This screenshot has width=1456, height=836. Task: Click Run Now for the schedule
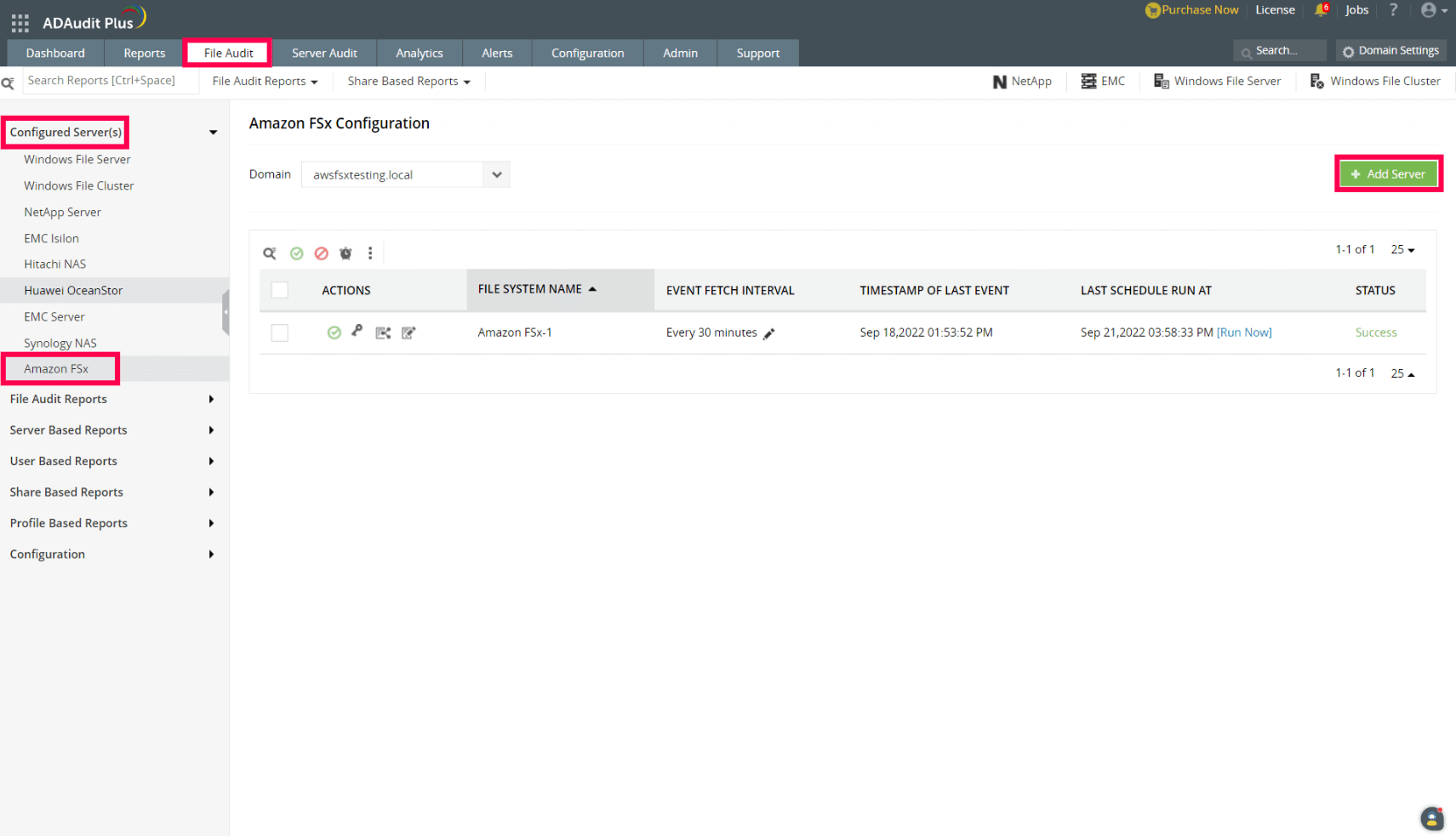[1244, 333]
